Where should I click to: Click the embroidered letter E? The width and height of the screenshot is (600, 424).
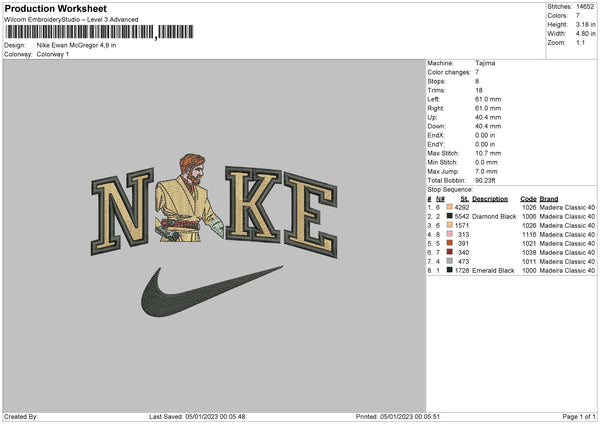pyautogui.click(x=311, y=215)
